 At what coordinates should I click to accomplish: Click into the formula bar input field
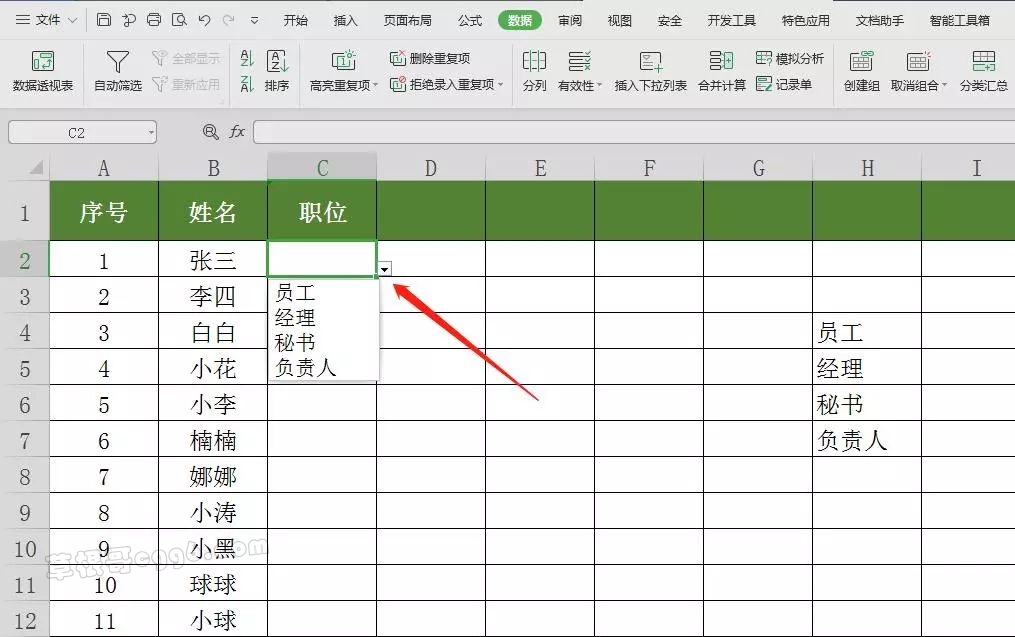630,132
